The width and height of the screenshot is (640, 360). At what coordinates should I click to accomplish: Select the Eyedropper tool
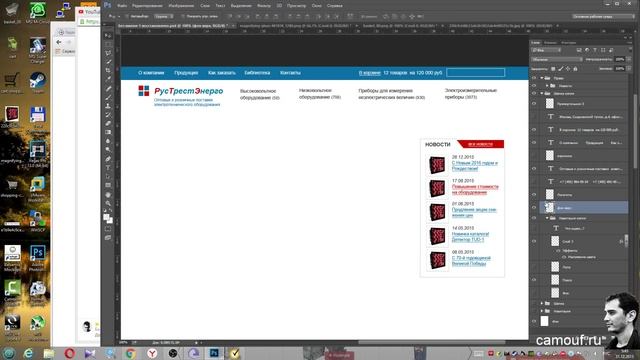(x=108, y=79)
